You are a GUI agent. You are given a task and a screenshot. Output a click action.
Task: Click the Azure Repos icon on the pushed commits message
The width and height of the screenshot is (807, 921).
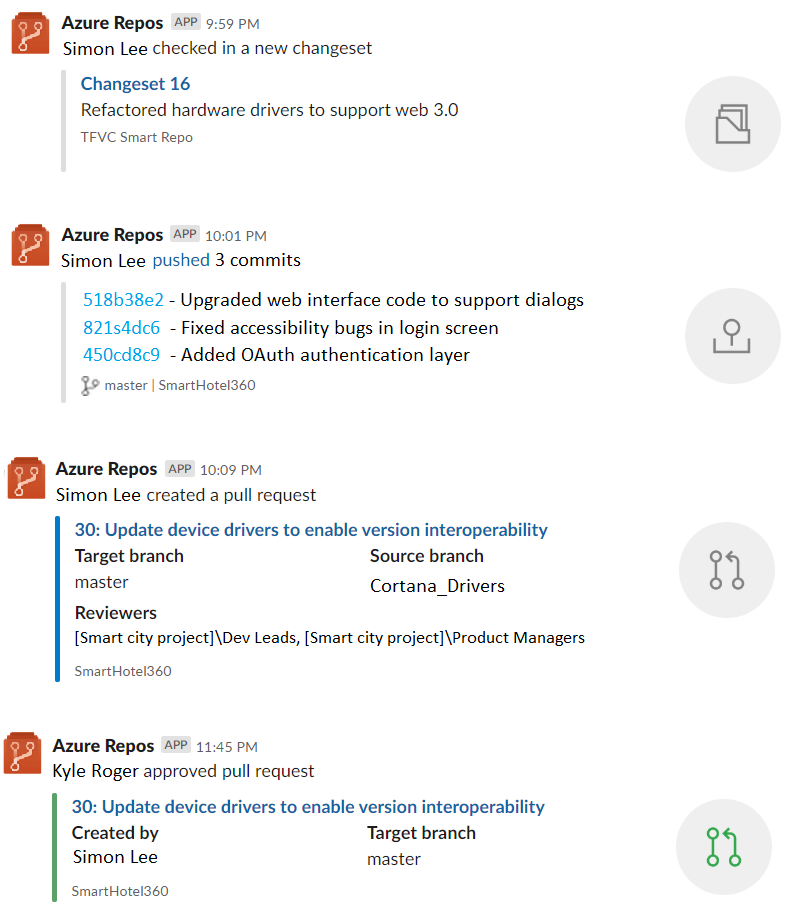pos(29,245)
